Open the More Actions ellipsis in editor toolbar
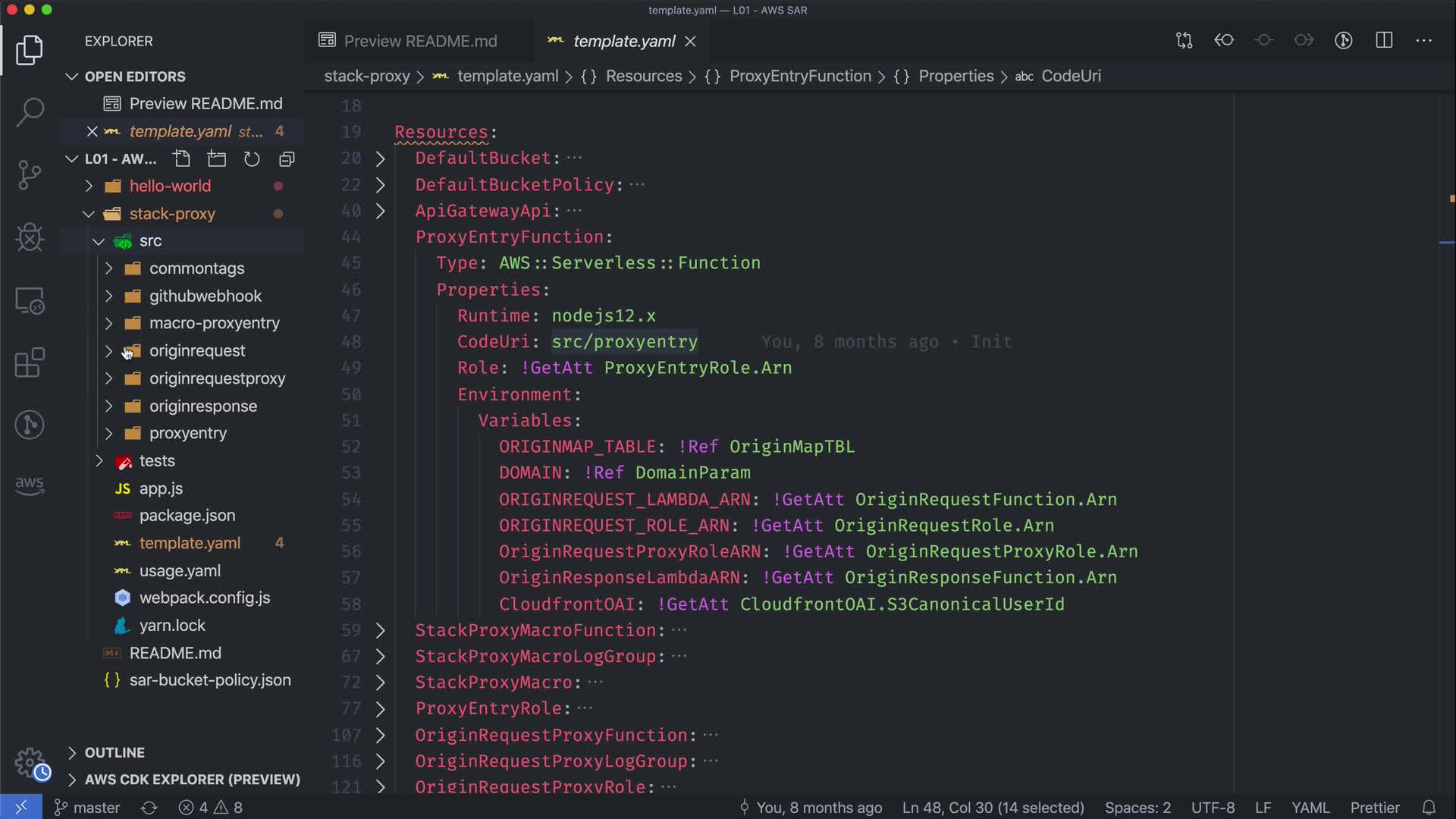1456x819 pixels. tap(1423, 40)
